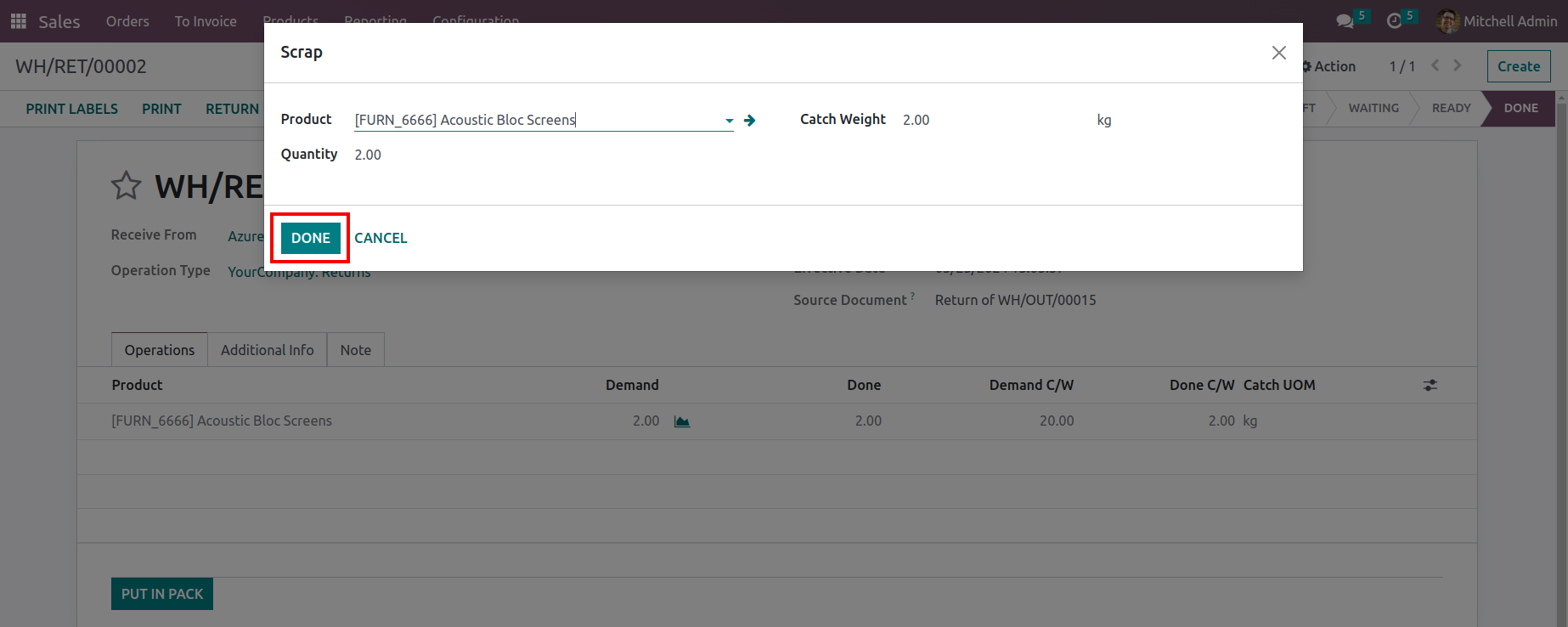Go to previous record arrow
Image resolution: width=1568 pixels, height=627 pixels.
click(1435, 65)
